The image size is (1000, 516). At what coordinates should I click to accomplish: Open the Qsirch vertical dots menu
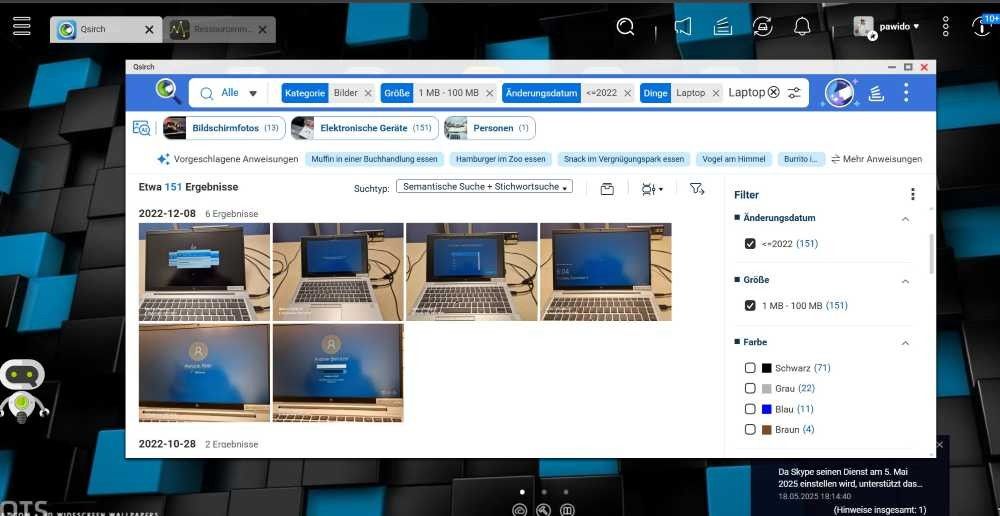[x=906, y=93]
